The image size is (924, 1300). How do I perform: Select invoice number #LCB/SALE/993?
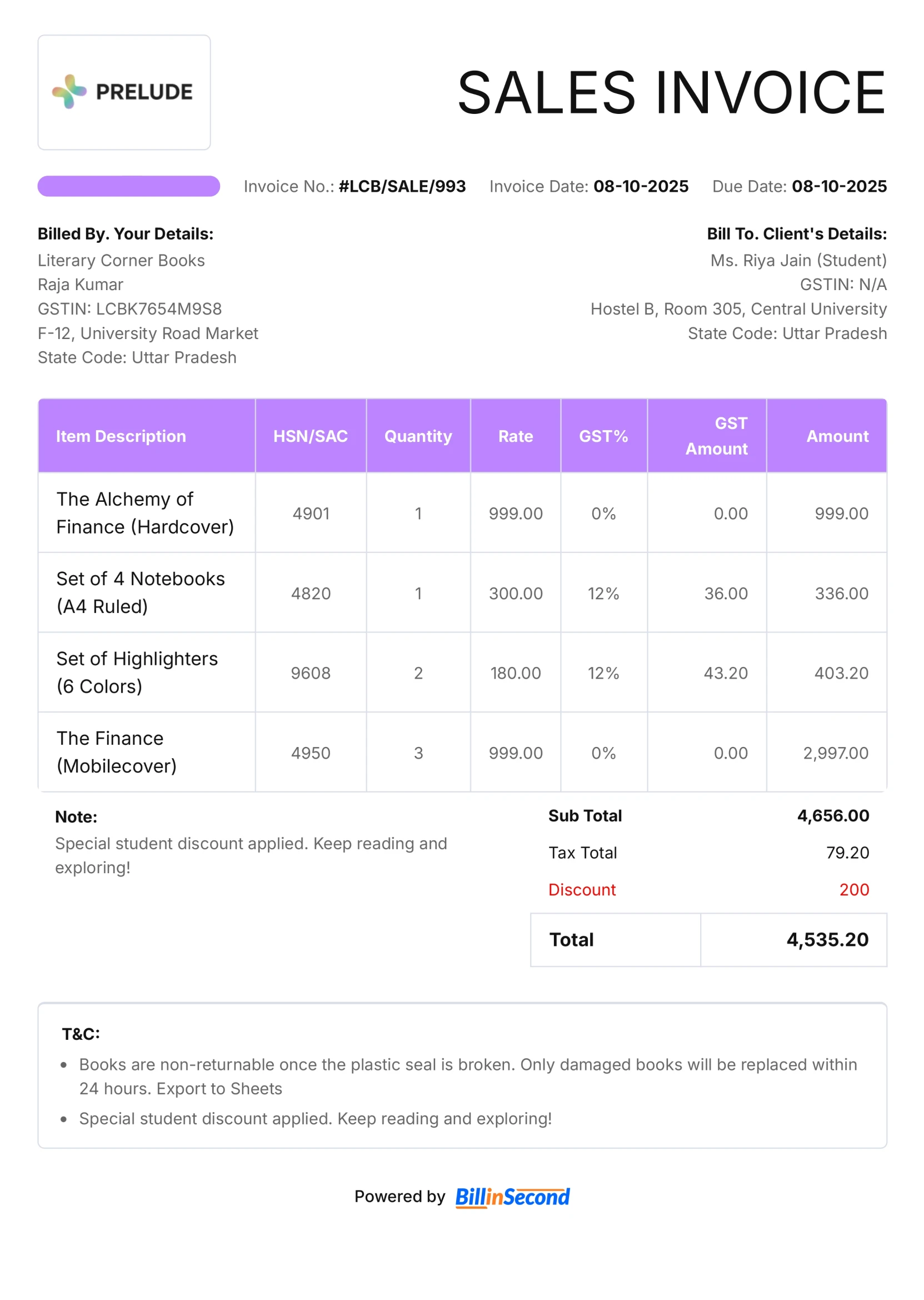402,186
